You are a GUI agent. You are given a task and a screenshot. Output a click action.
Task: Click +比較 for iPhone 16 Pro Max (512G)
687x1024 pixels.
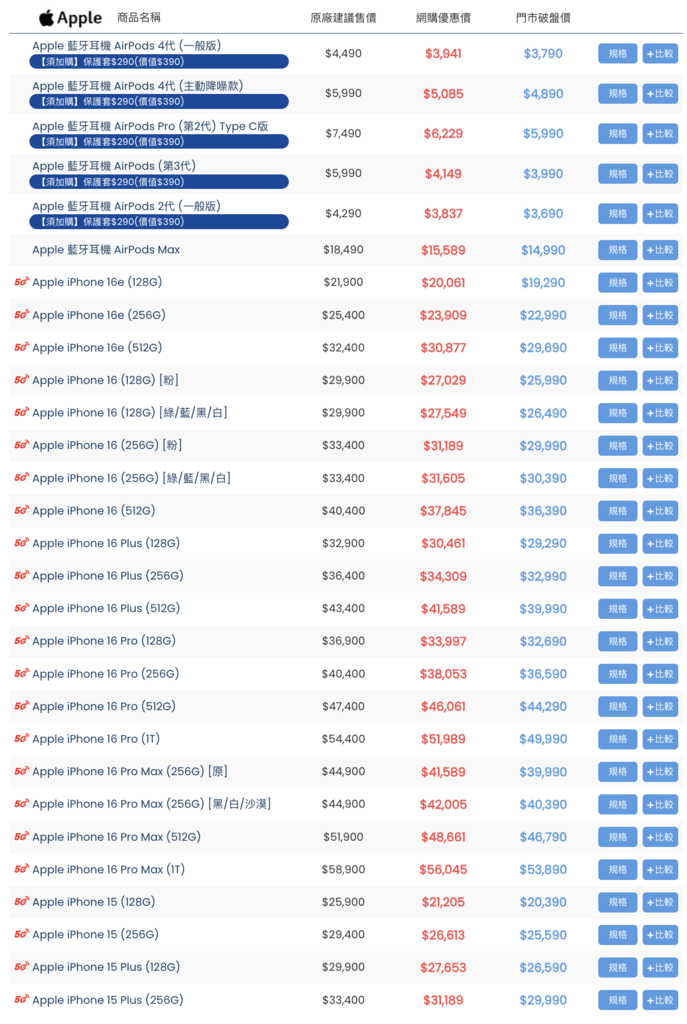(x=660, y=837)
